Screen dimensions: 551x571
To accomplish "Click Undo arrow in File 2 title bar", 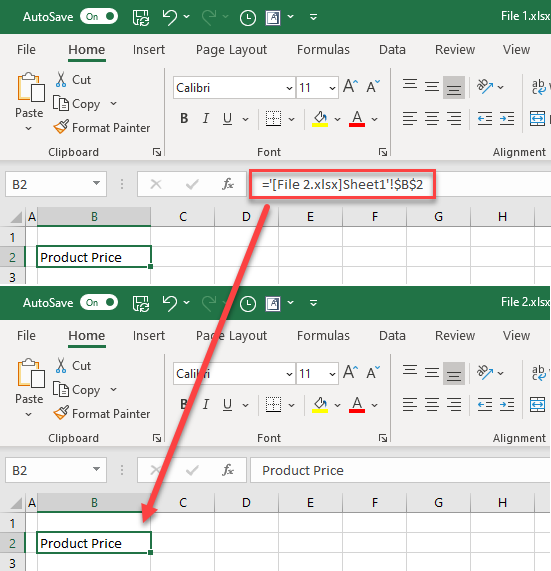I will [170, 303].
